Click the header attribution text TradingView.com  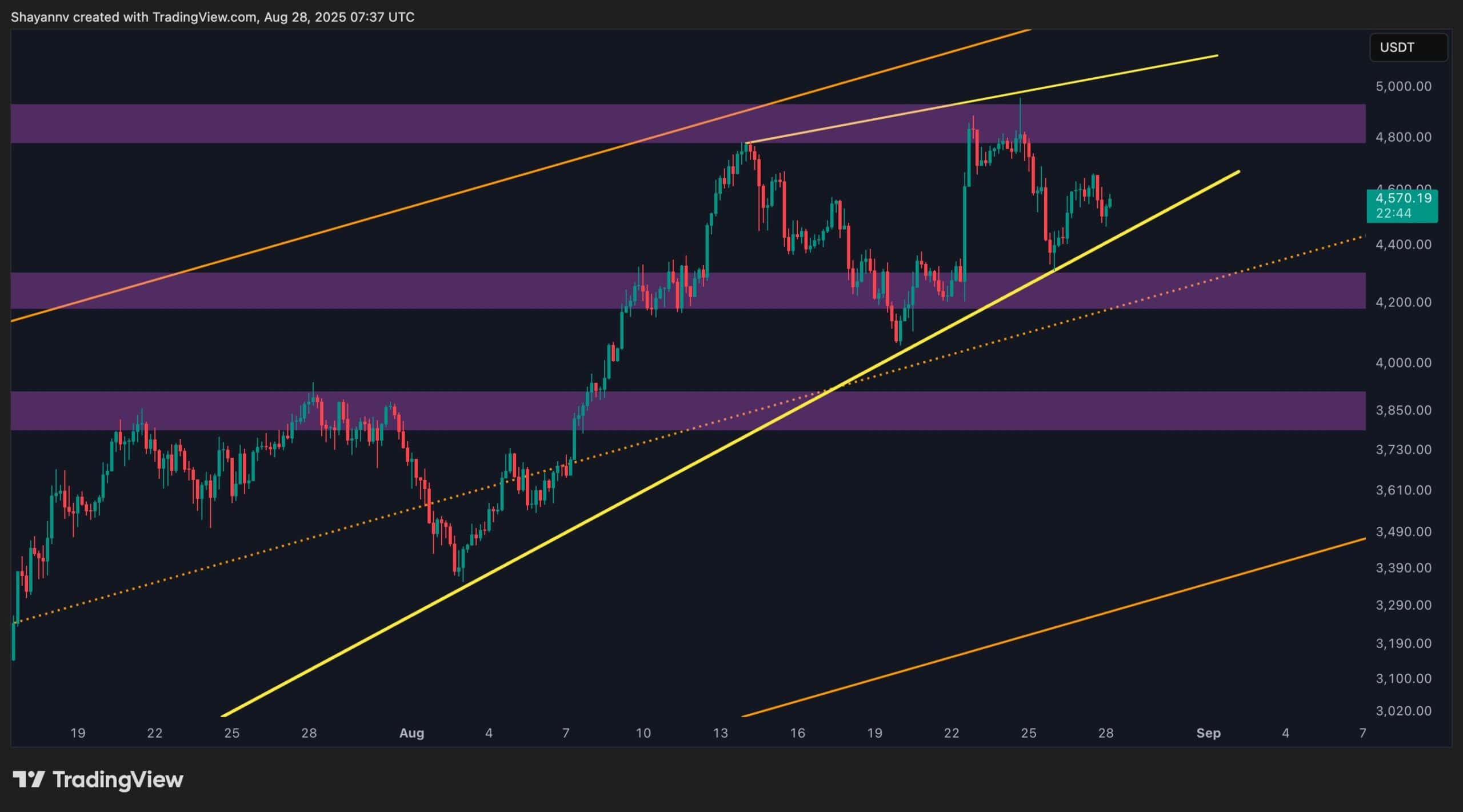click(204, 17)
